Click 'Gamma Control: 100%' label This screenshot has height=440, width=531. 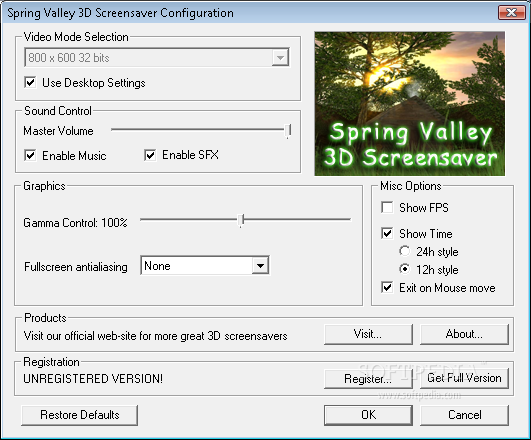(x=75, y=223)
